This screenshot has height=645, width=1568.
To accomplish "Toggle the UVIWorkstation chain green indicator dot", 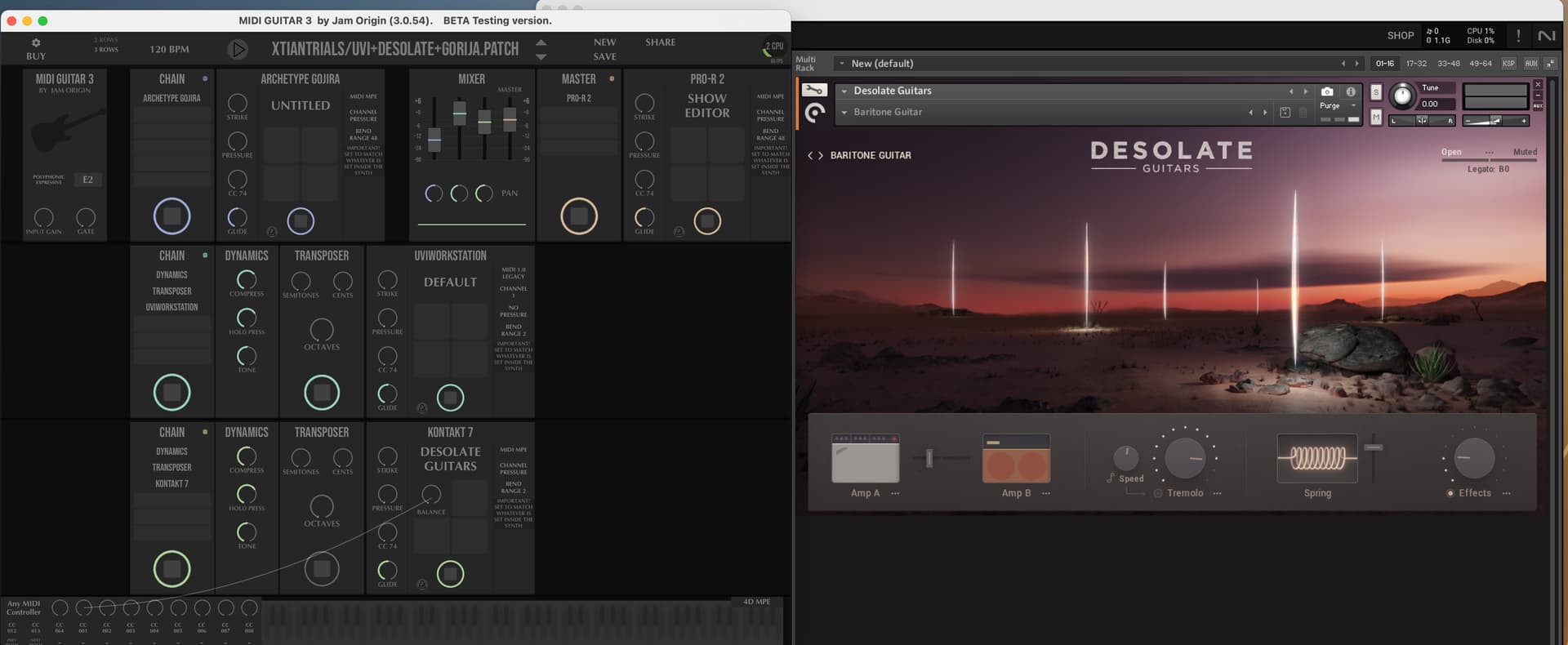I will coord(205,255).
